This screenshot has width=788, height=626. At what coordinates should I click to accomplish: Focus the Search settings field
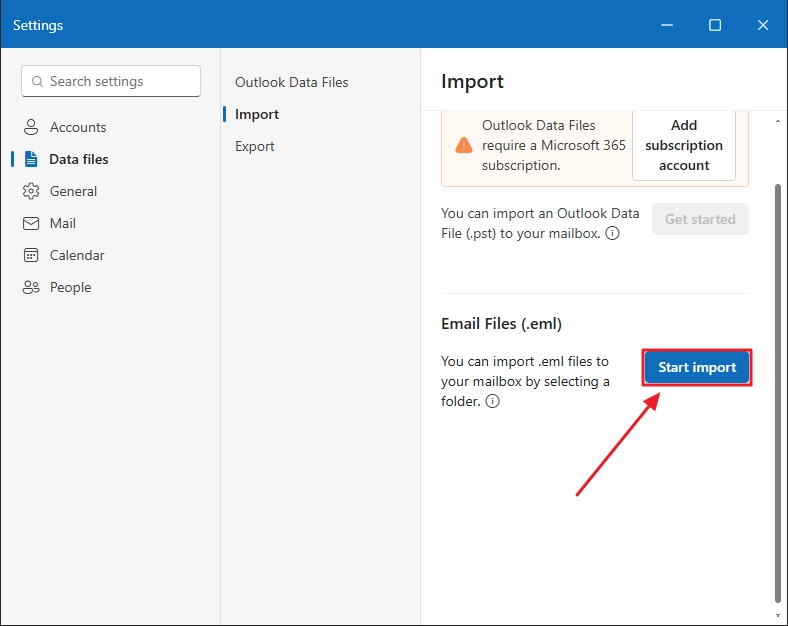pos(111,81)
